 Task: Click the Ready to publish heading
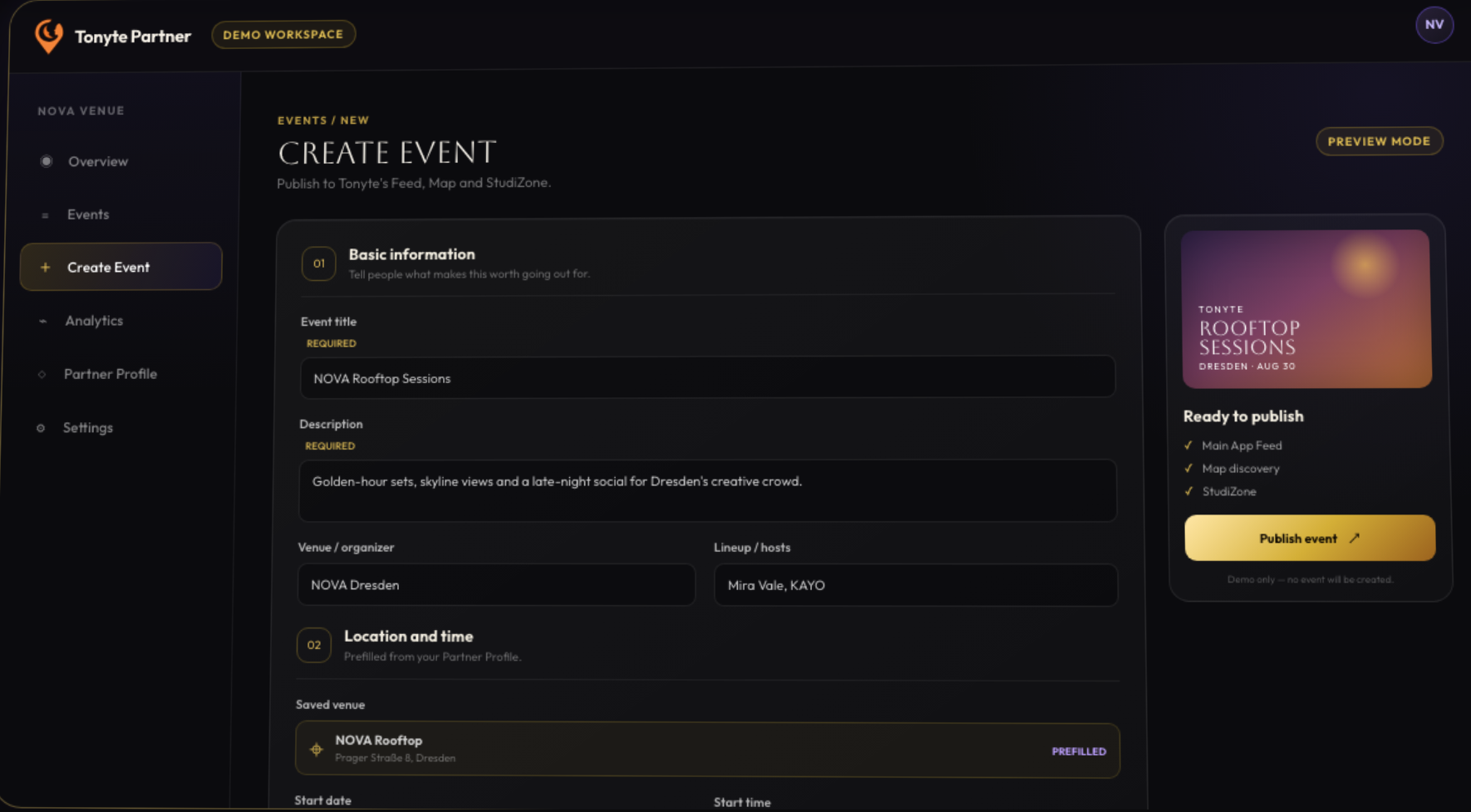pos(1243,416)
